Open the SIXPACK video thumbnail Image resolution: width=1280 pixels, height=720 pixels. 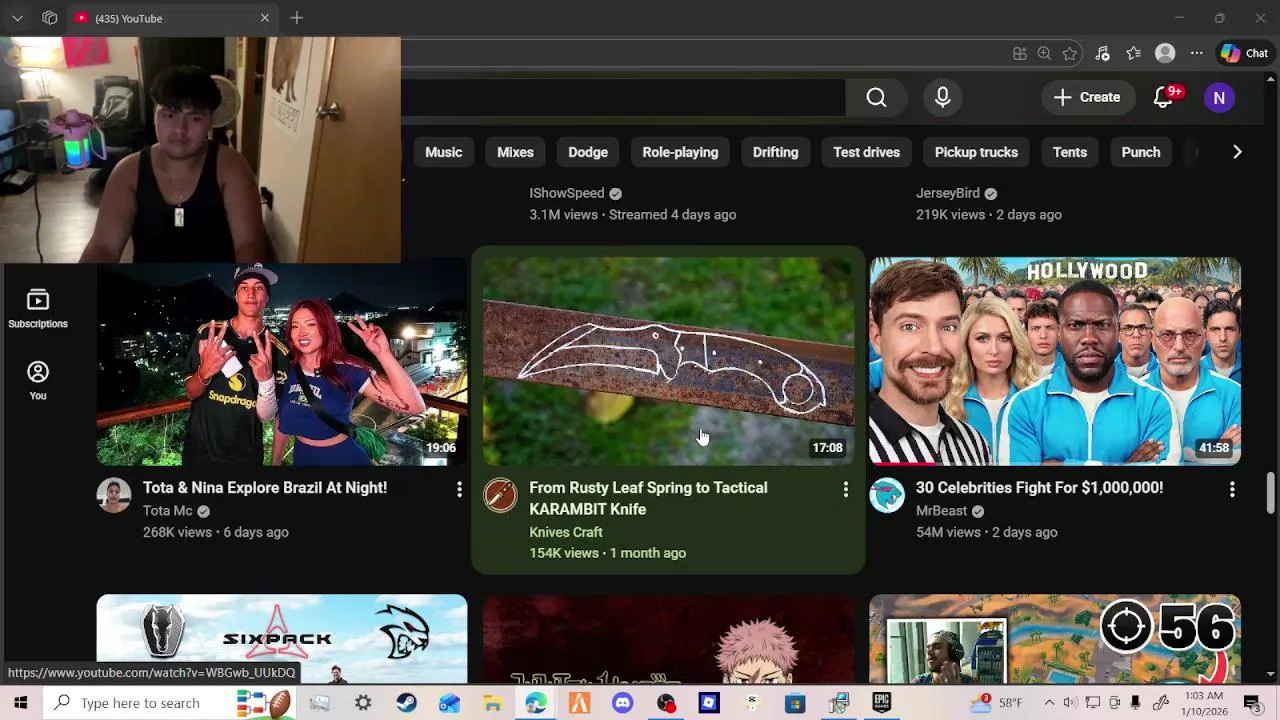pyautogui.click(x=282, y=639)
